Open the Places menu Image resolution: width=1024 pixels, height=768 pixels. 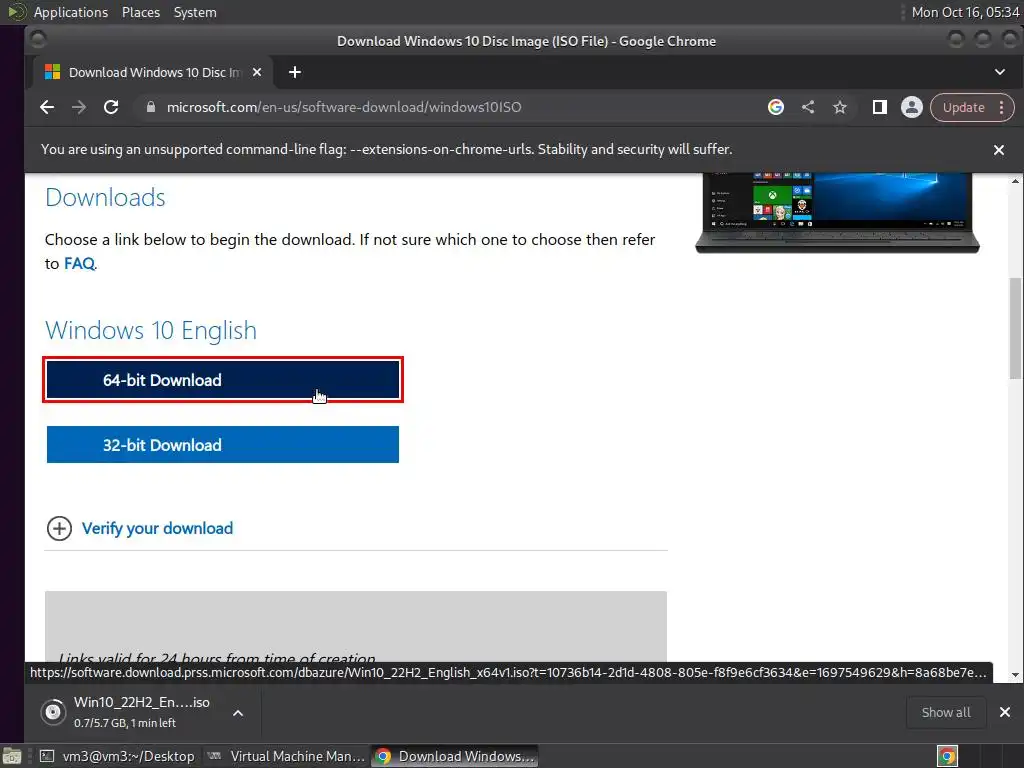click(140, 12)
